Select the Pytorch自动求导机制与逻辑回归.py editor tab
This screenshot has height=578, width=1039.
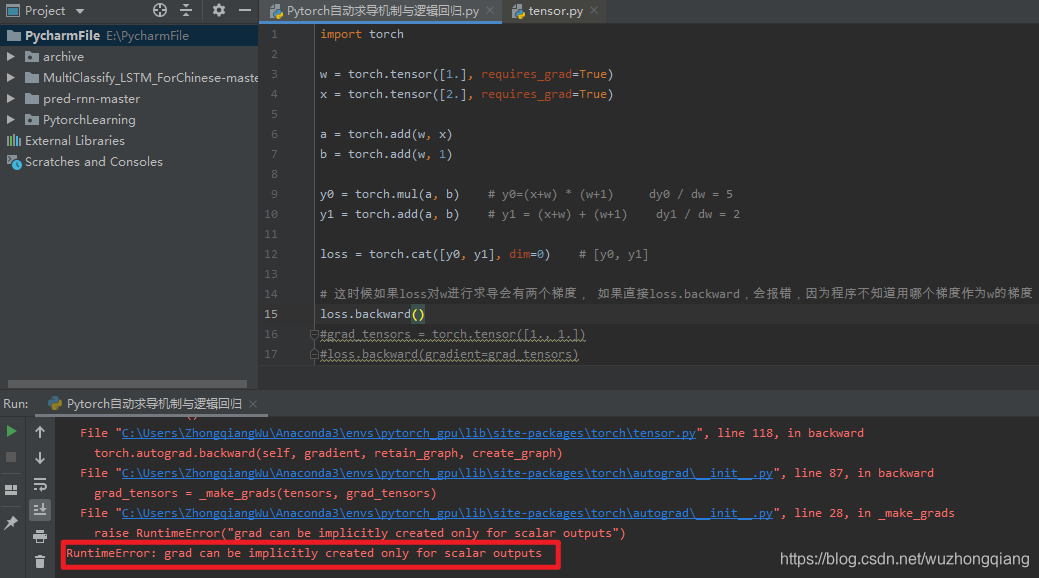coord(382,11)
